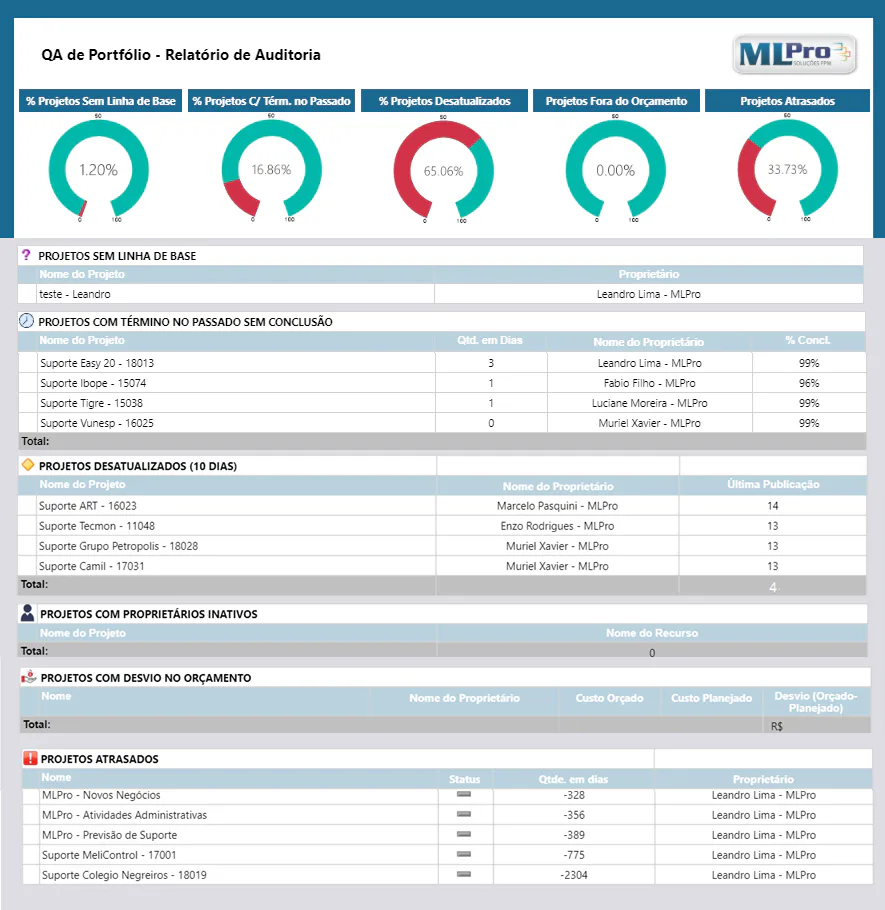Select 'Projetos Atrasados' gauge header
The width and height of the screenshot is (885, 910).
(x=788, y=101)
